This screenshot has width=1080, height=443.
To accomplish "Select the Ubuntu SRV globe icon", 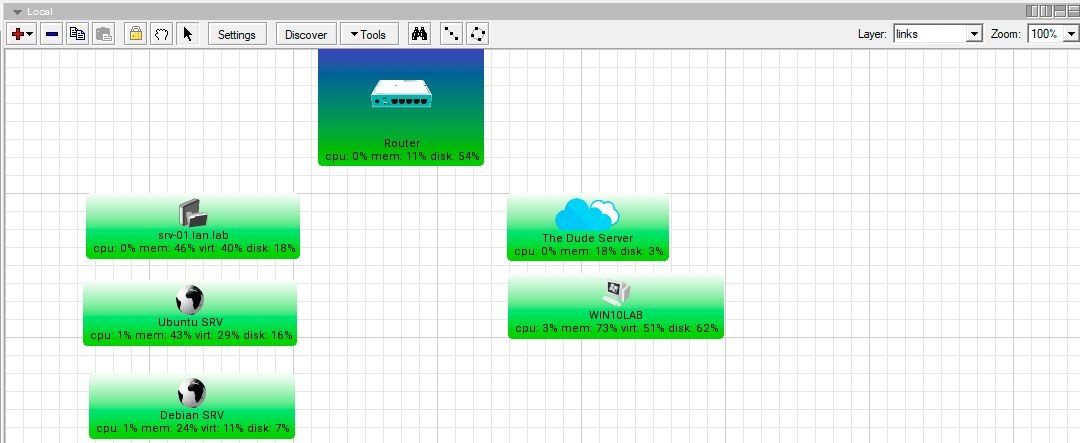I will click(190, 300).
